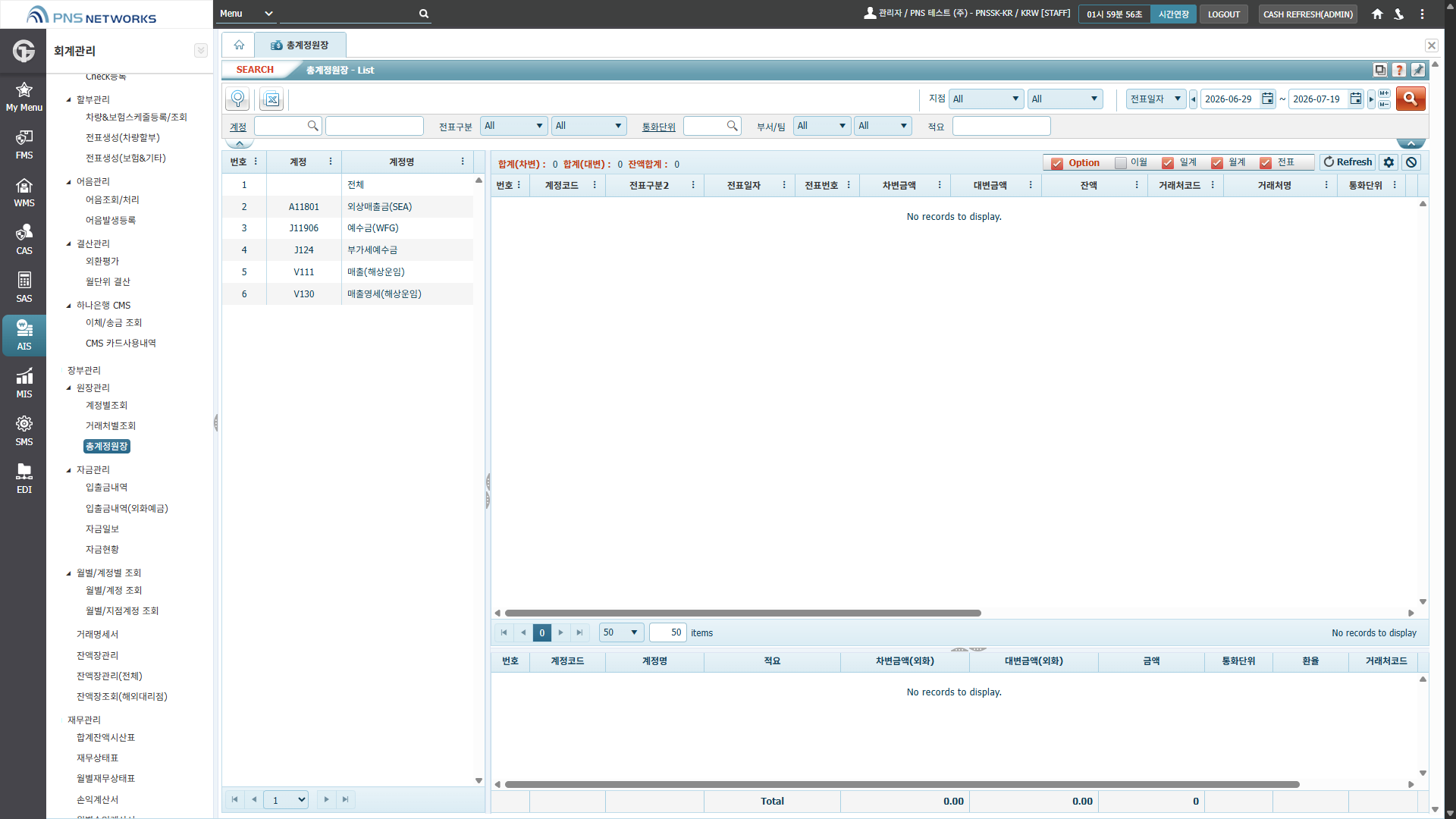Image resolution: width=1456 pixels, height=819 pixels.
Task: Click the help question mark icon
Action: click(1399, 70)
